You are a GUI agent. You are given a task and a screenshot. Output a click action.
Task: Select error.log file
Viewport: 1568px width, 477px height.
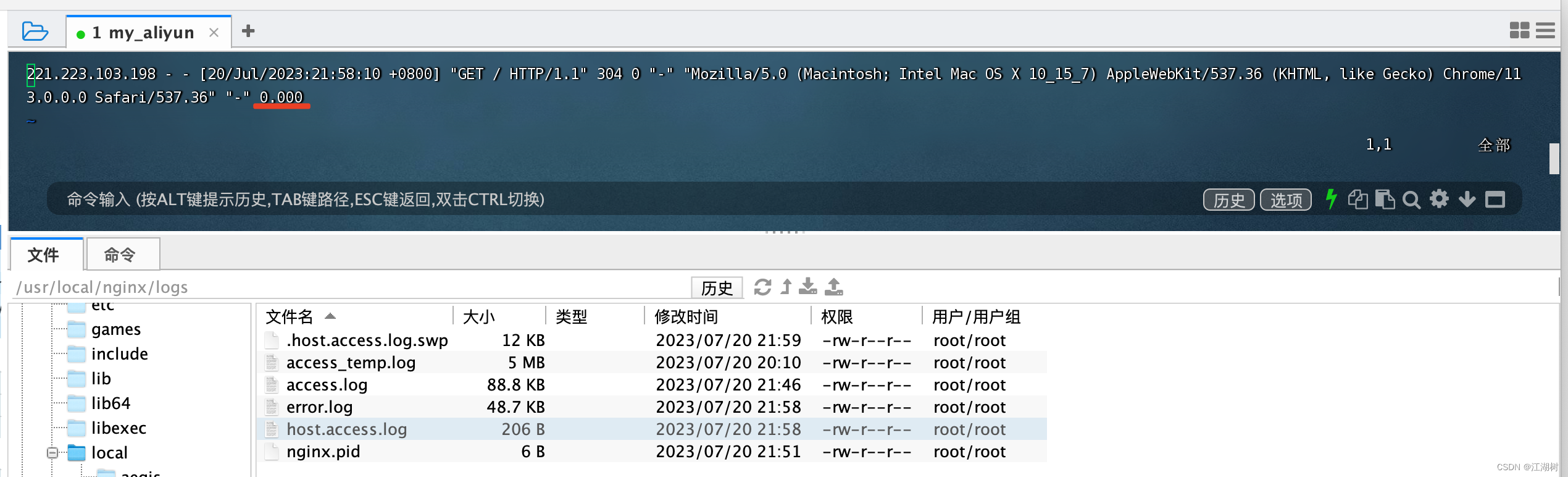(652, 407)
